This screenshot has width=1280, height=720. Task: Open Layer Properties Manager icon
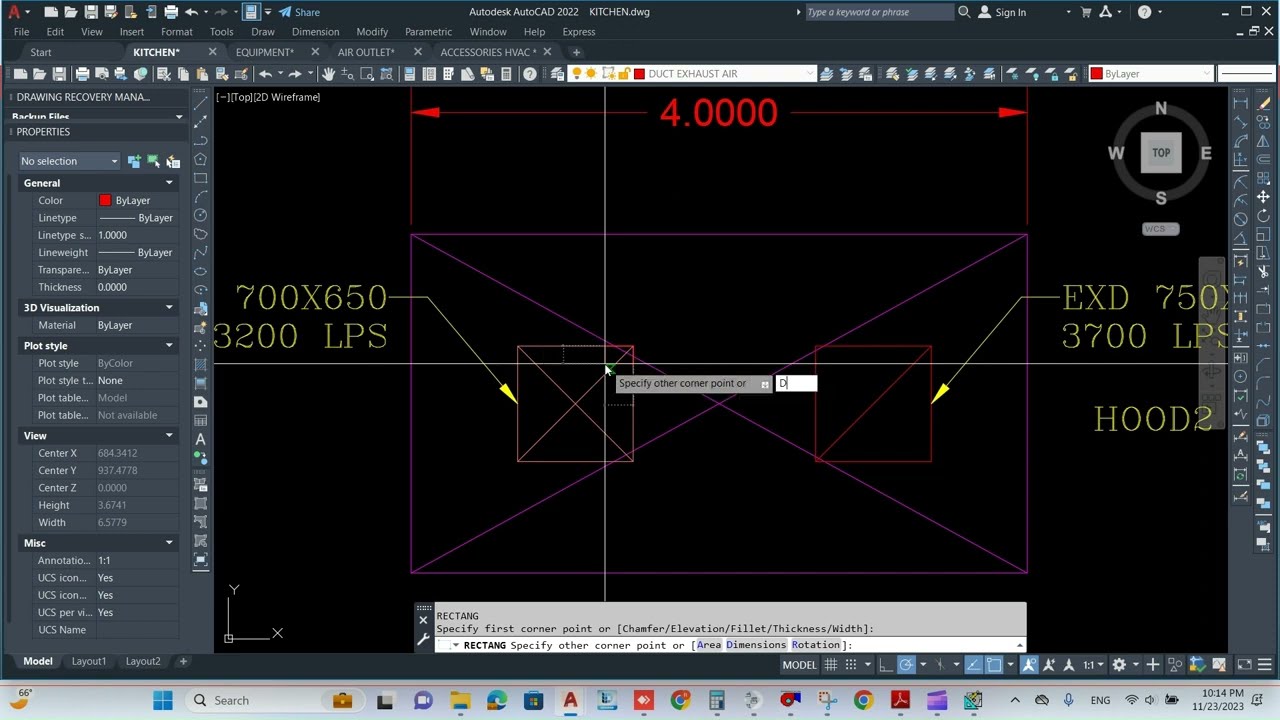[x=559, y=74]
